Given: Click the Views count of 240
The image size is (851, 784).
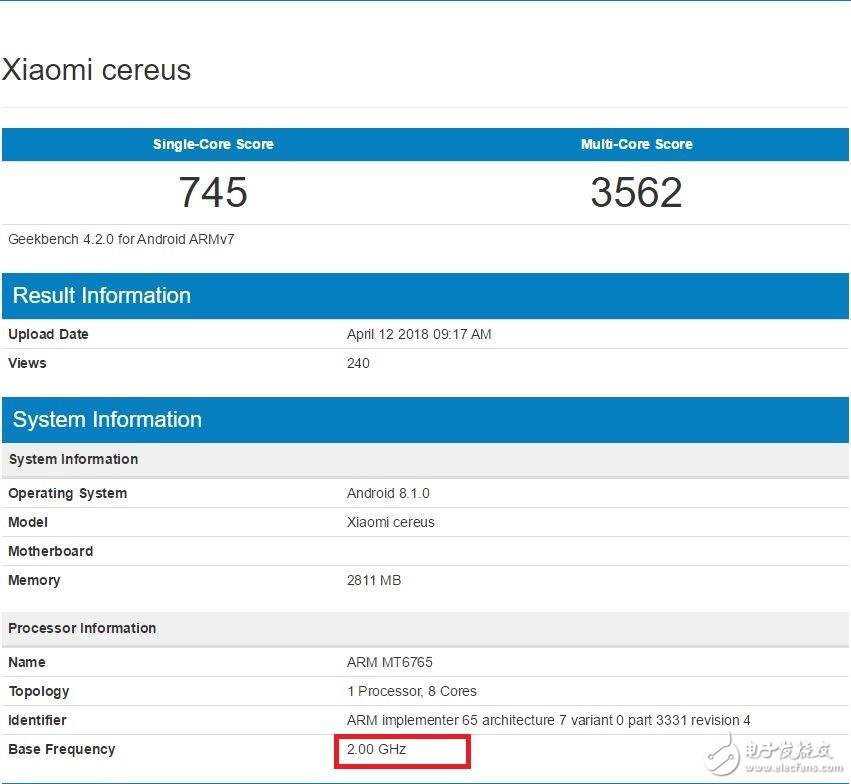Looking at the screenshot, I should coord(358,363).
